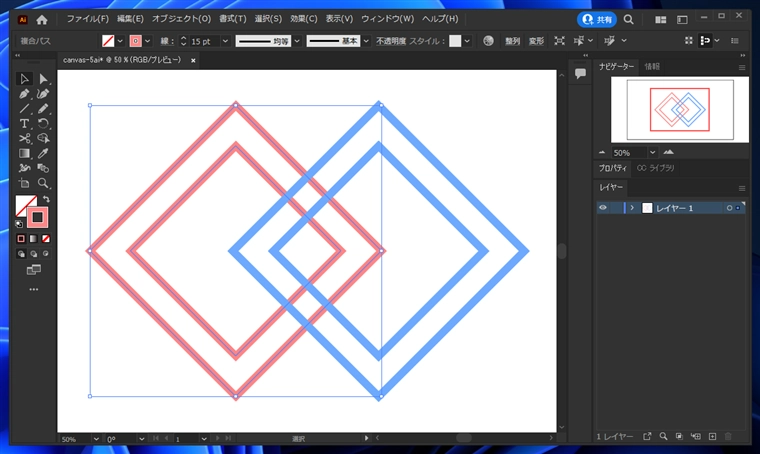760x454 pixels.
Task: Open the オブジェクト(O) menu
Action: point(181,19)
